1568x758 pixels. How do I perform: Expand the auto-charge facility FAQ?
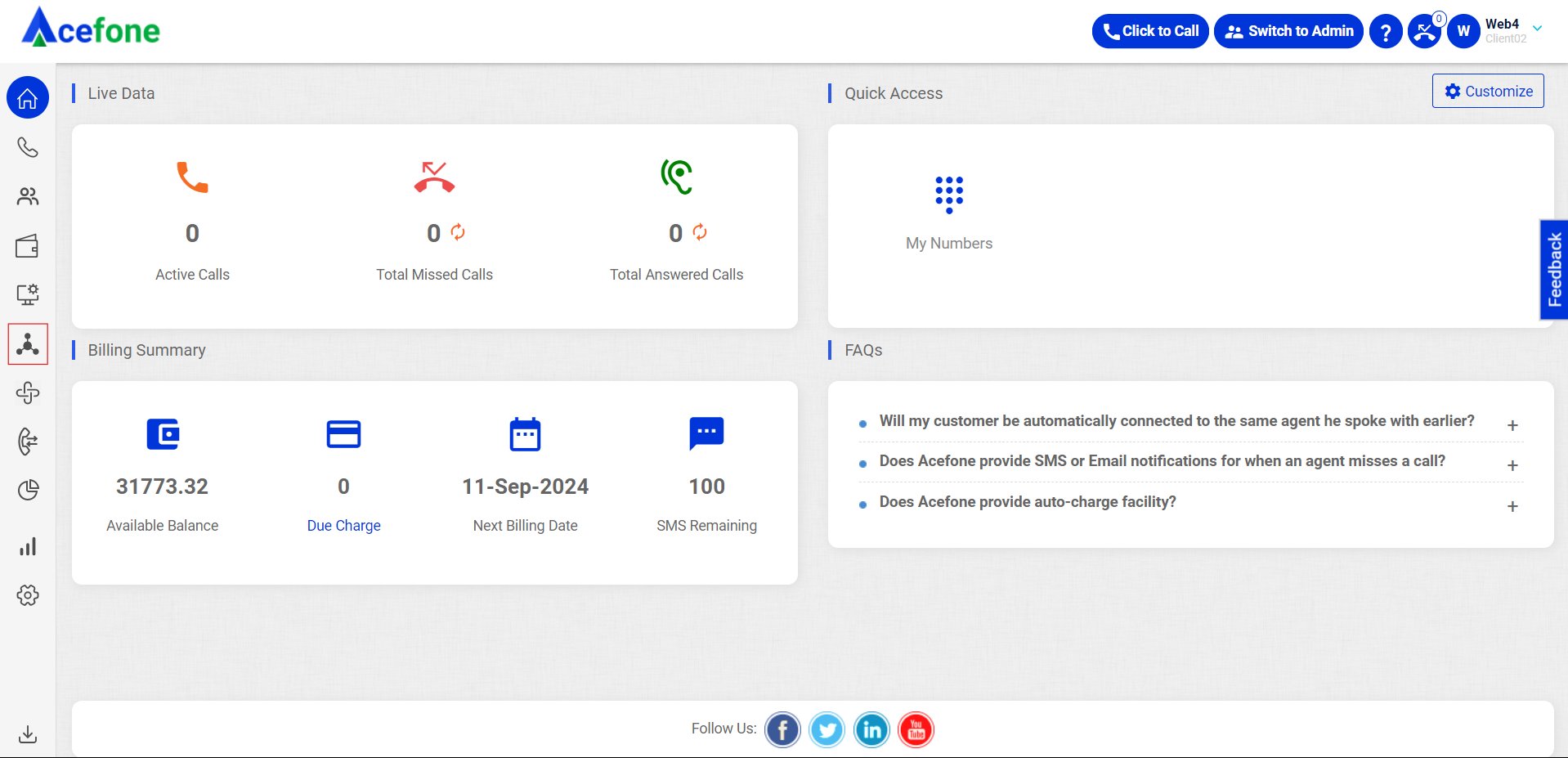pyautogui.click(x=1512, y=506)
